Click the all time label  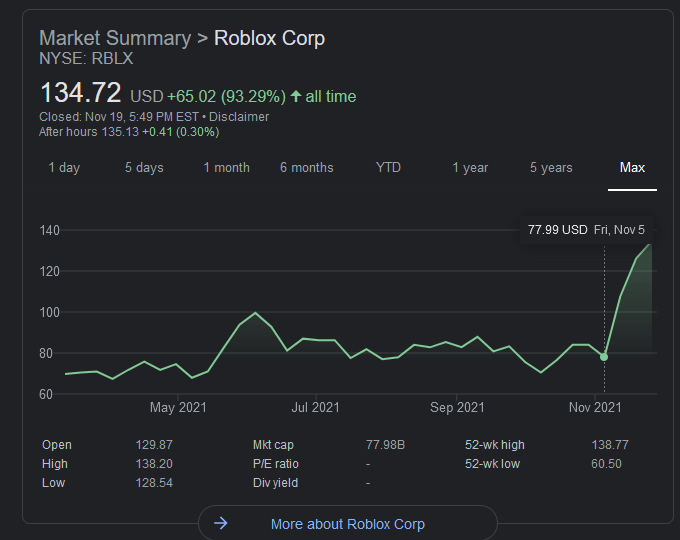click(330, 96)
